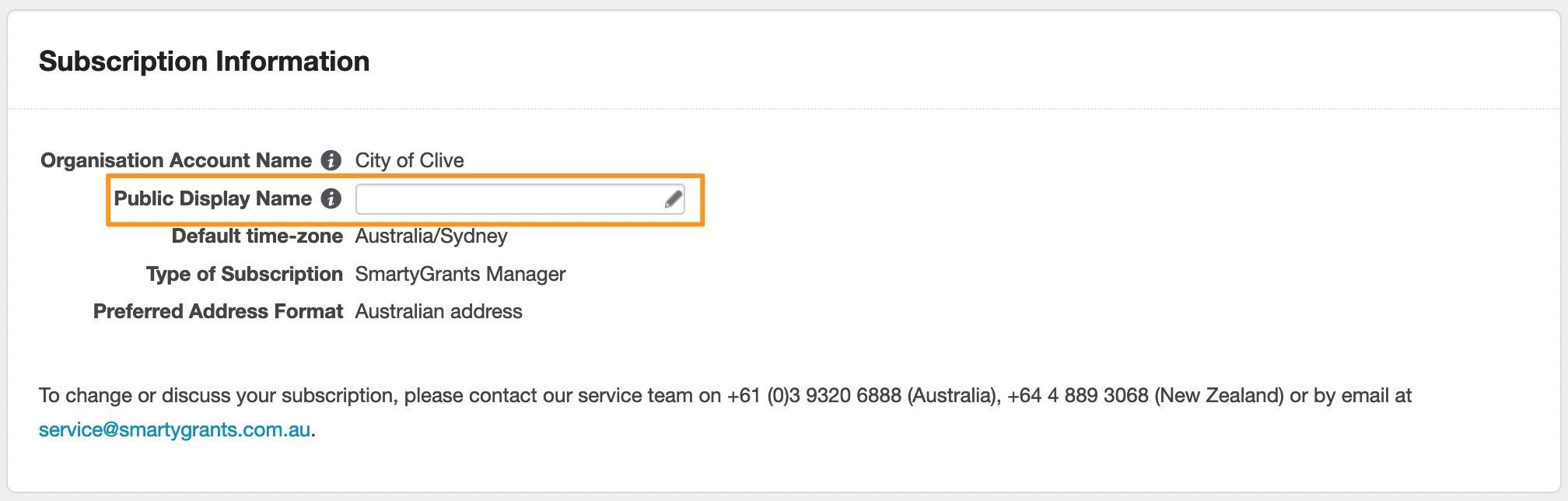Screen dimensions: 1568x501
Task: Click the Type of Subscription label
Action: [x=245, y=274]
